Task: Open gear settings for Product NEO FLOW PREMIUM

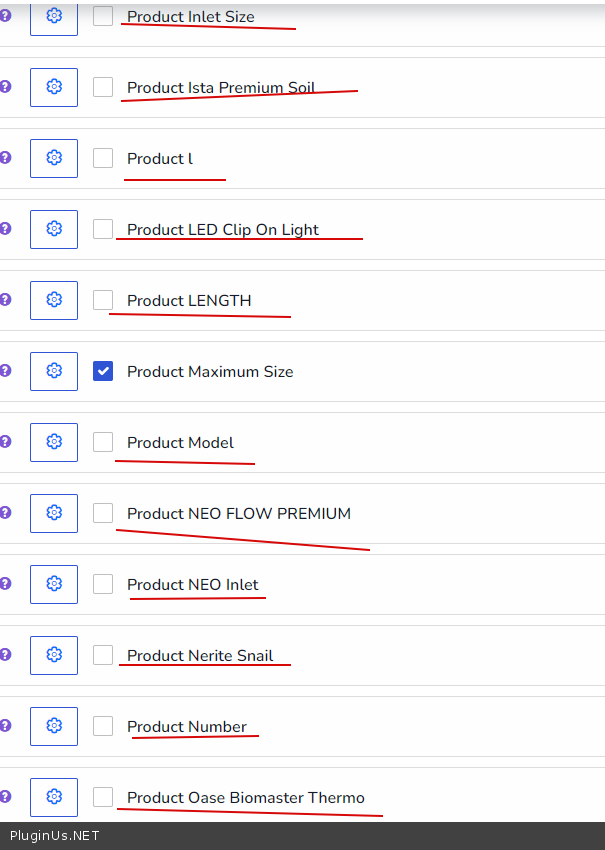Action: pyautogui.click(x=54, y=513)
